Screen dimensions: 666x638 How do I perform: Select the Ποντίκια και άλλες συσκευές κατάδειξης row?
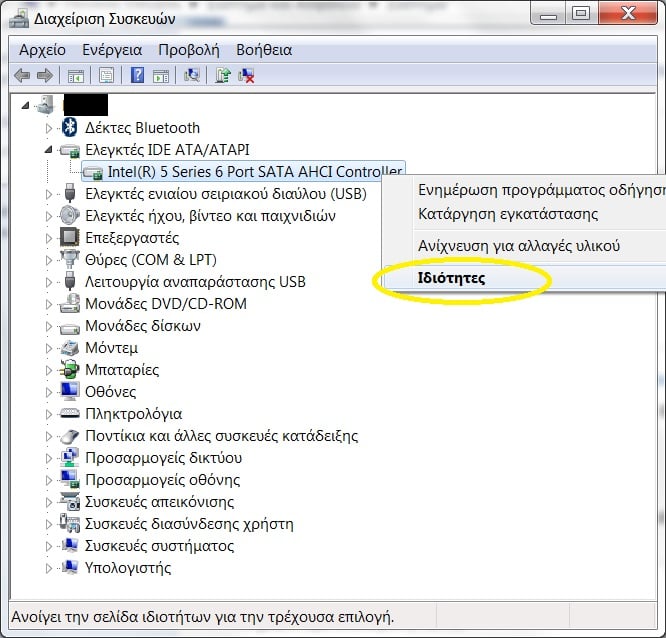[x=221, y=436]
